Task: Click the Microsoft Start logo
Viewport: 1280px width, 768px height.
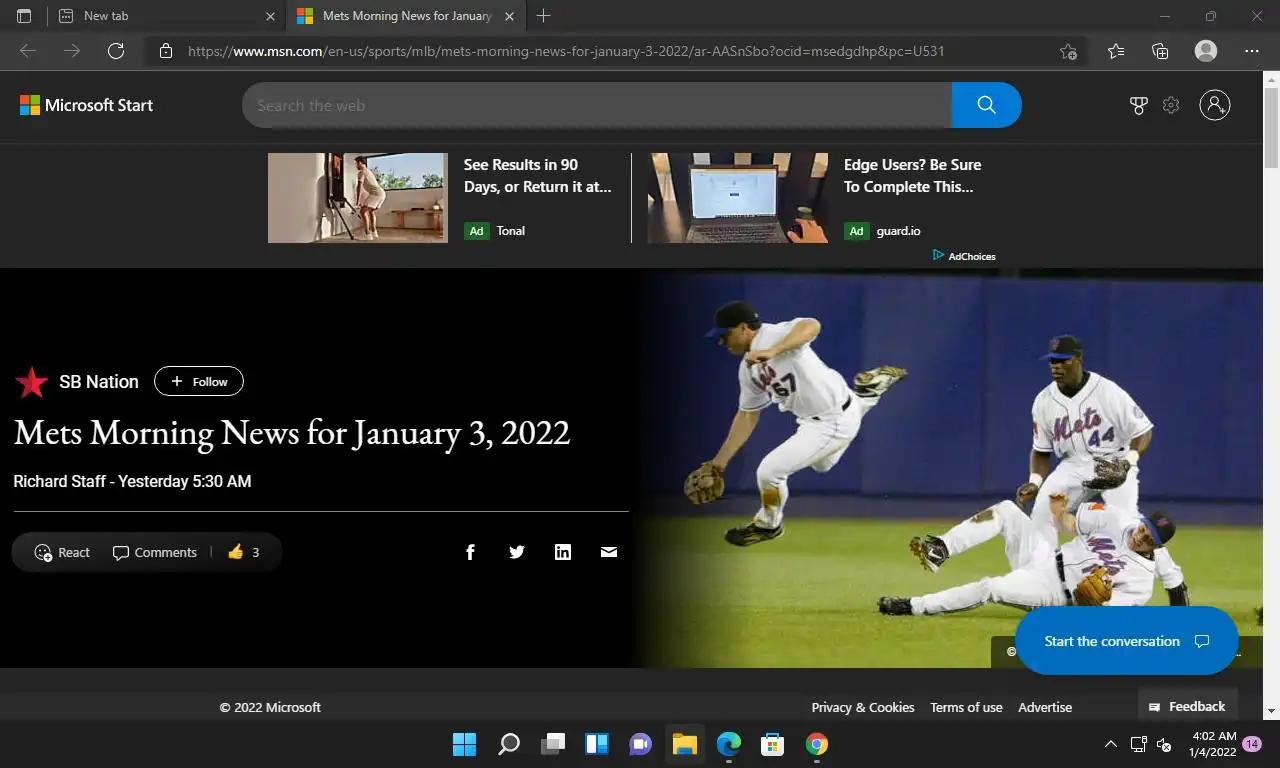Action: coord(86,105)
